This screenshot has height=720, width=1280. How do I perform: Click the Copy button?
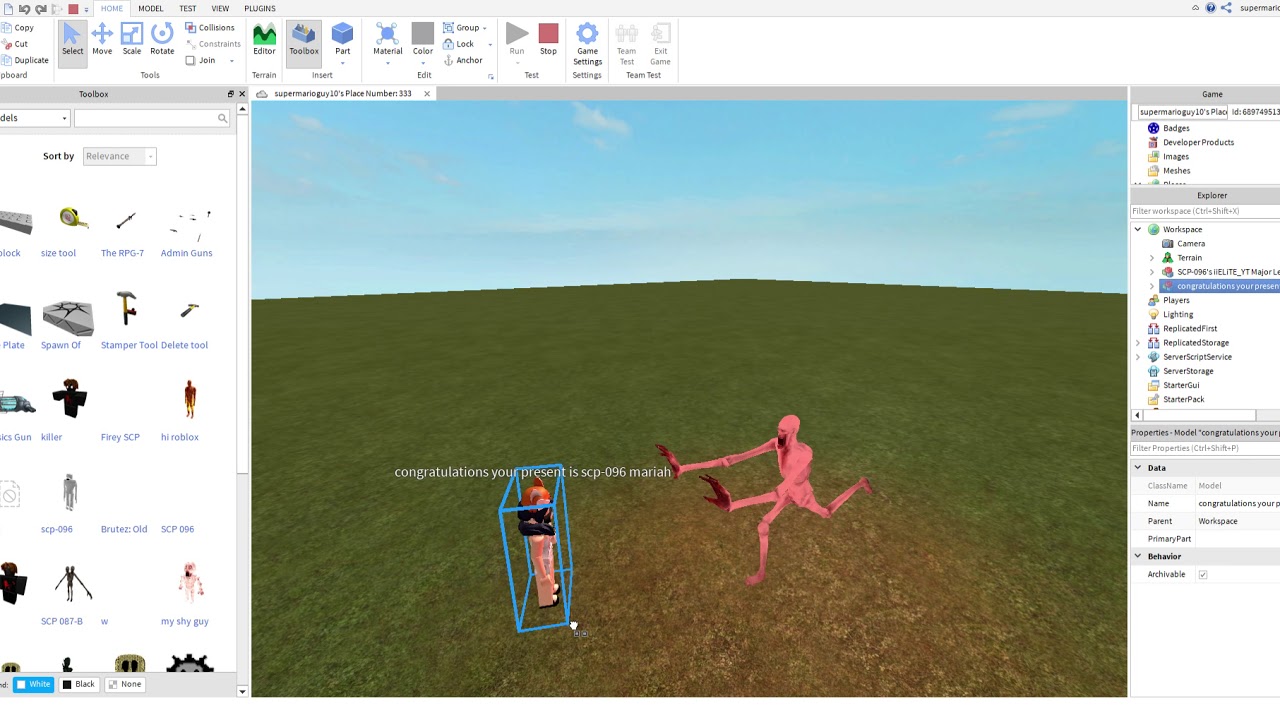(x=18, y=28)
